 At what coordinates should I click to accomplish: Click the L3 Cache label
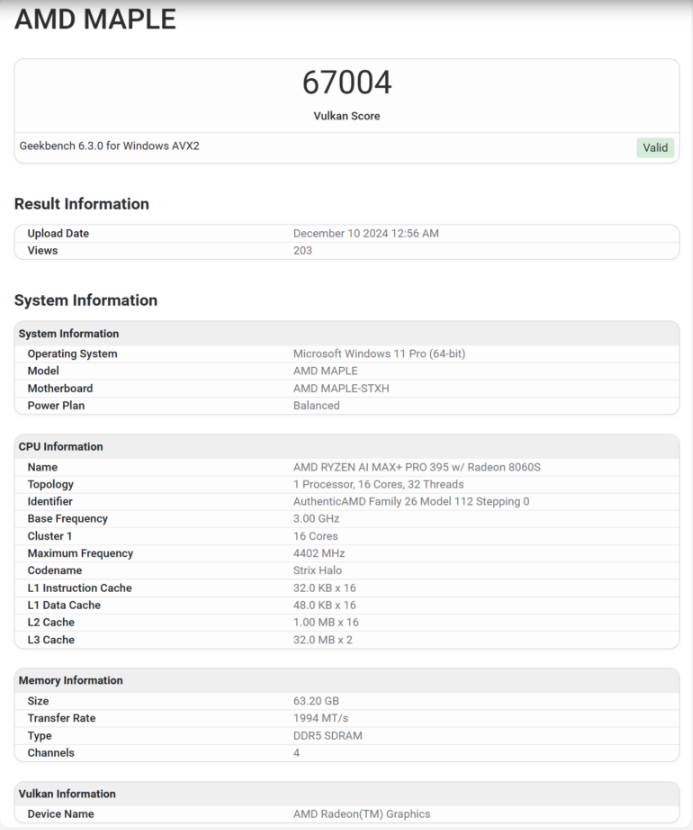point(51,639)
